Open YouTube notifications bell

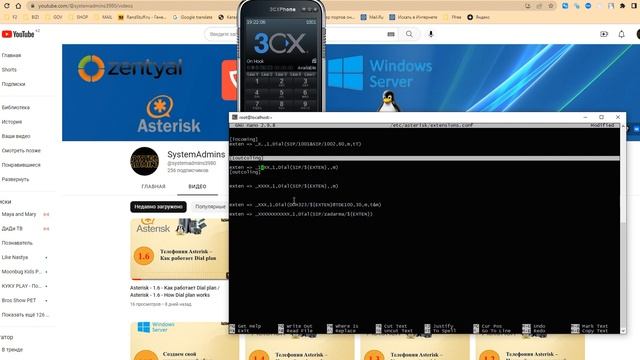coord(621,34)
